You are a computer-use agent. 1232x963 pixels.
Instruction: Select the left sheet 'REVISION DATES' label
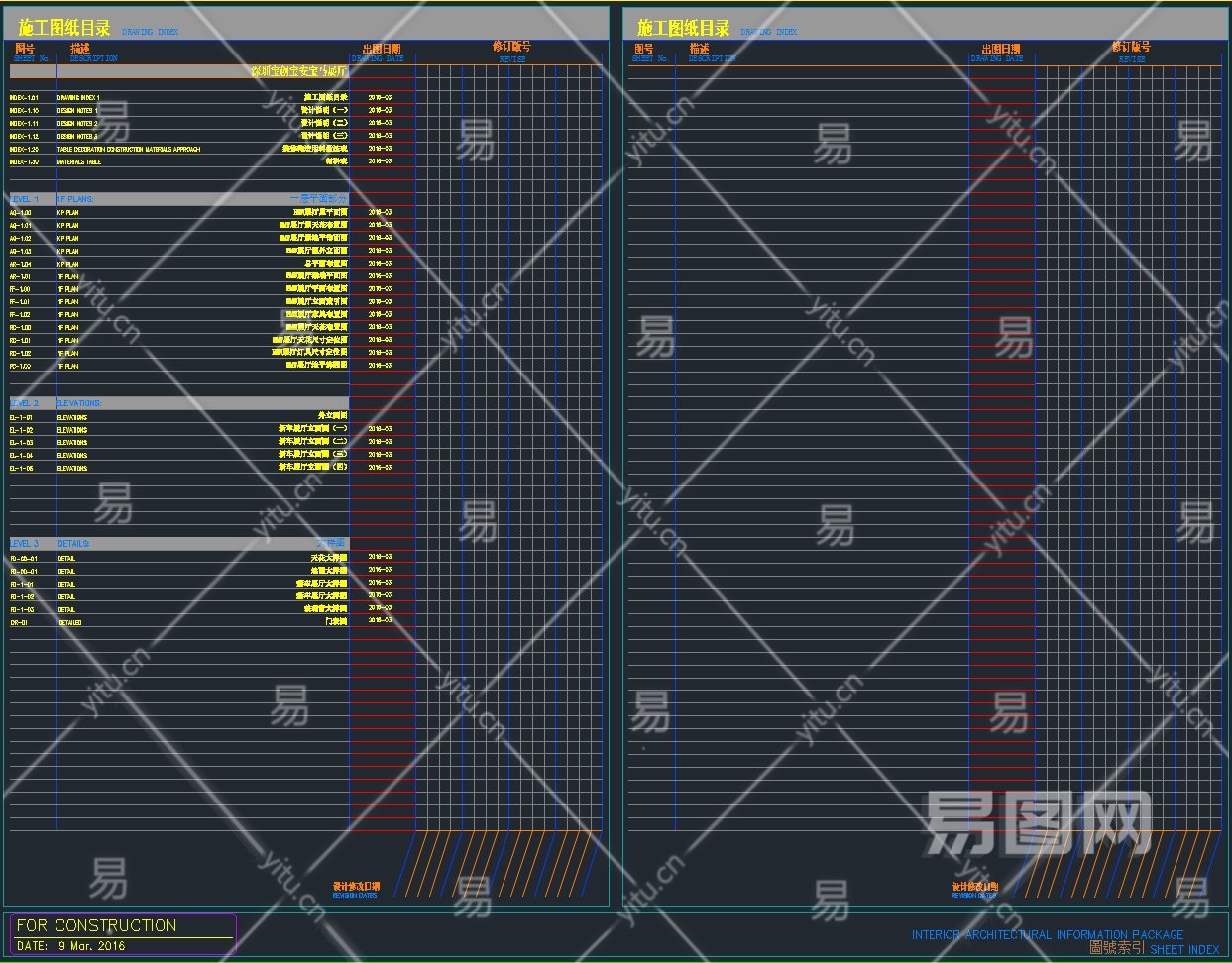click(355, 896)
